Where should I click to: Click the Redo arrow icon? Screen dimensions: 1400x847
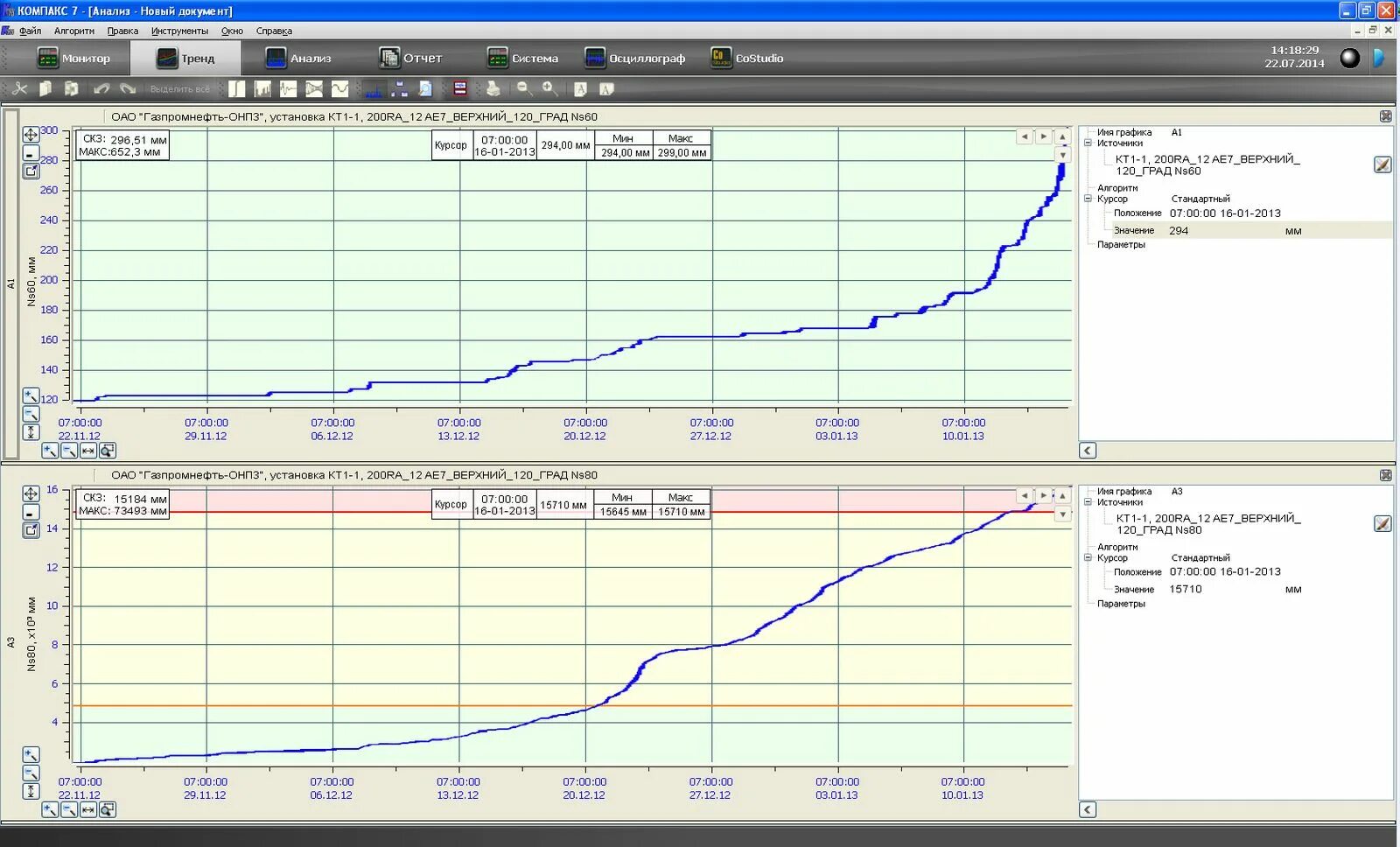pyautogui.click(x=128, y=88)
